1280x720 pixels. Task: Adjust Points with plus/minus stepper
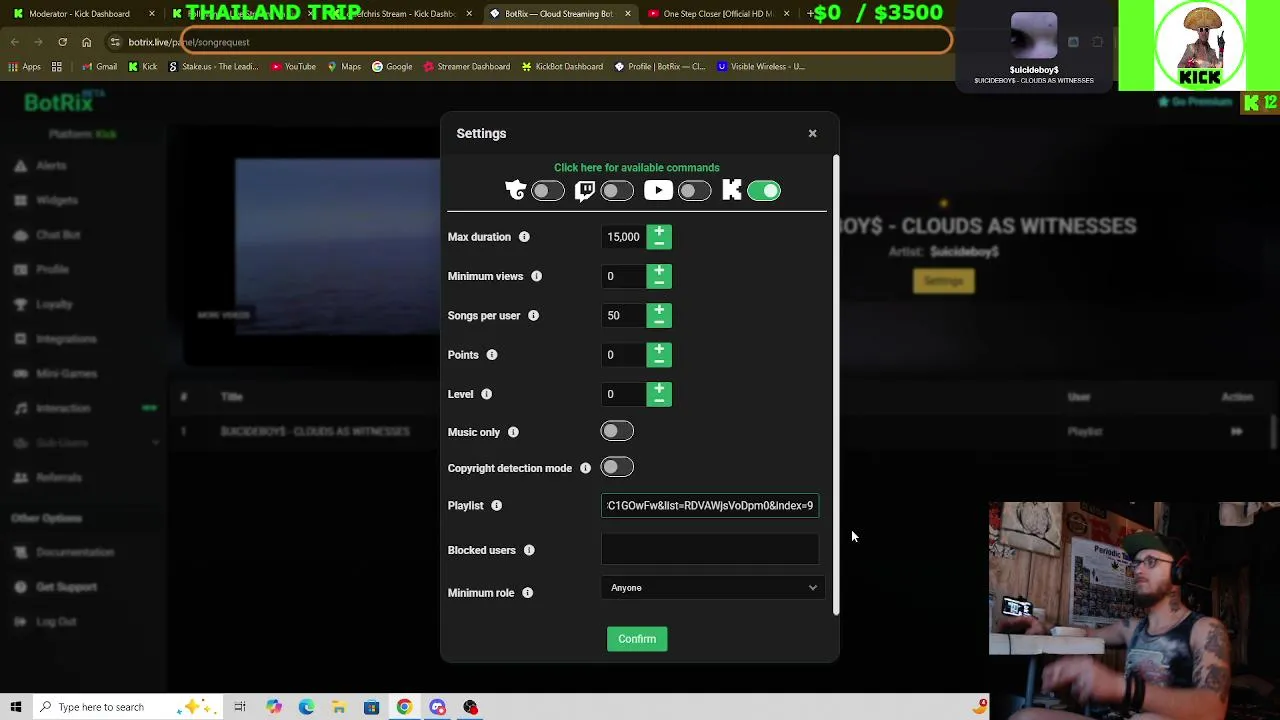click(659, 355)
